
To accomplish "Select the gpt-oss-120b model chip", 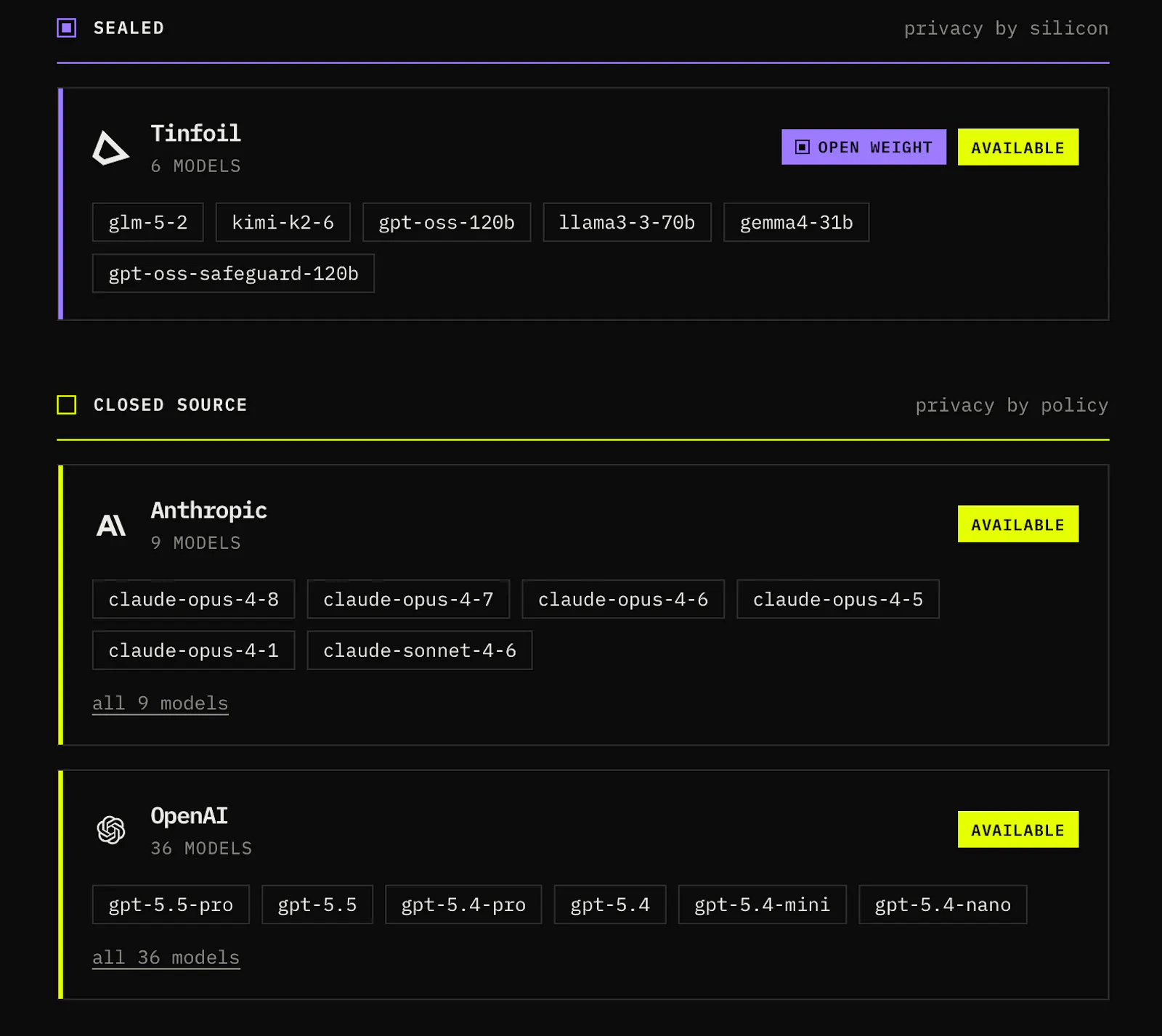I will [447, 222].
